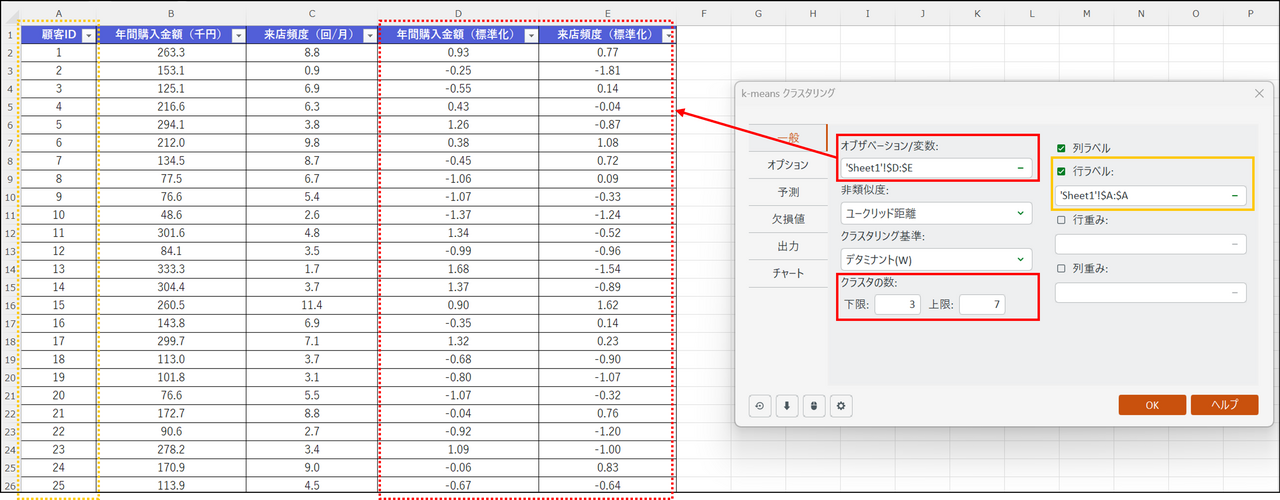Open filter dropdown on 年間購入金額（千円）header
This screenshot has height=500, width=1280.
(237, 35)
